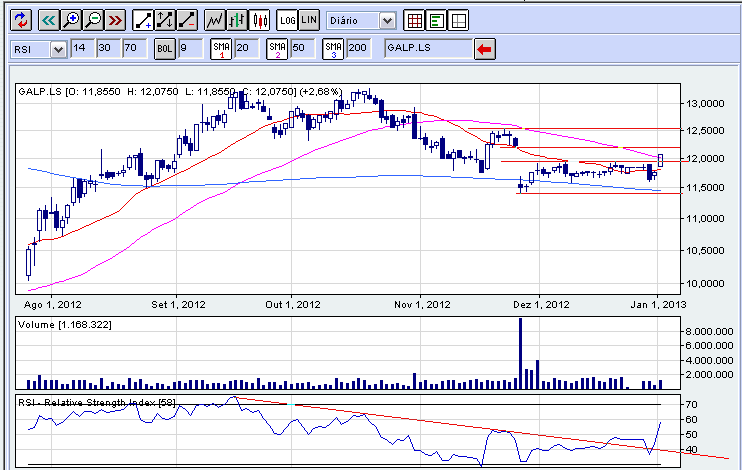Image resolution: width=742 pixels, height=470 pixels.
Task: Open the Diário timeframe dropdown
Action: [x=387, y=20]
